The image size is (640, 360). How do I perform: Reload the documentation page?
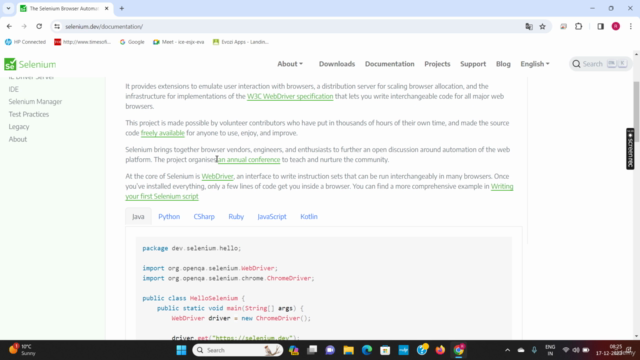click(39, 27)
